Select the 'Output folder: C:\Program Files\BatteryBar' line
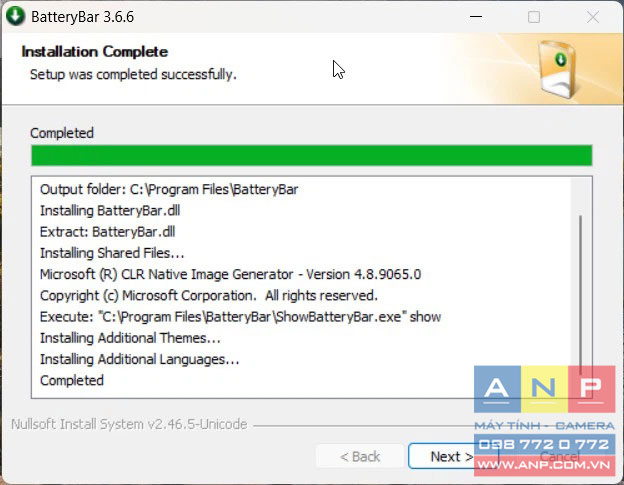624x485 pixels. (169, 189)
